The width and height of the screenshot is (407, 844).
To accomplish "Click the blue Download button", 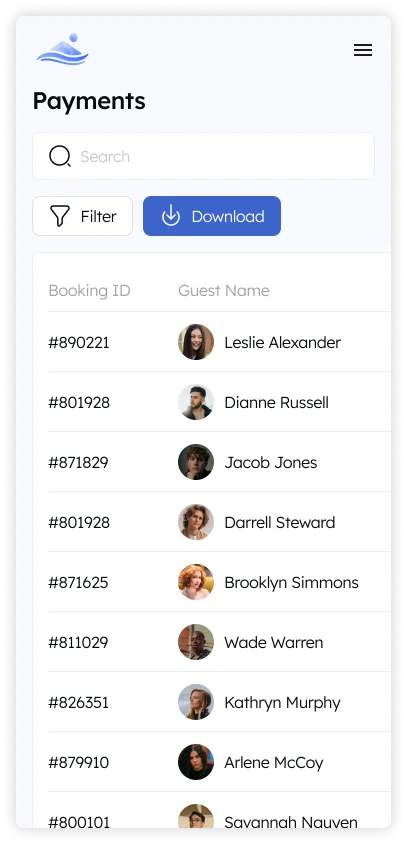I will [x=212, y=216].
